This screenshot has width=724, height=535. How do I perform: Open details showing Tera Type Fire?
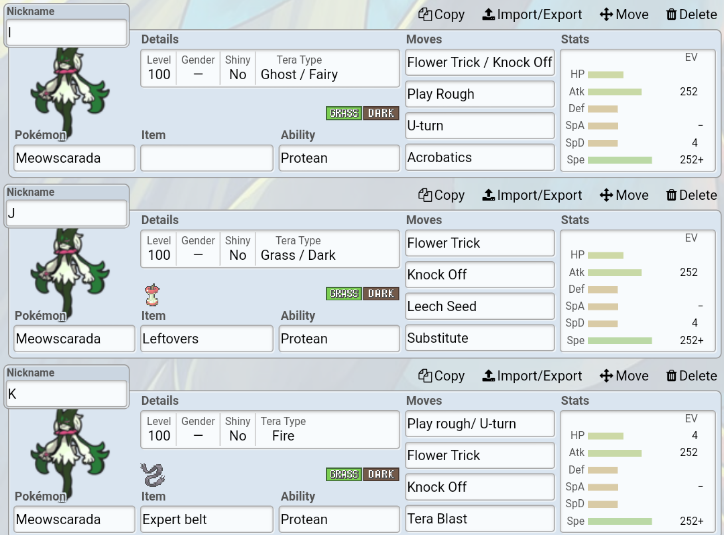click(x=270, y=429)
